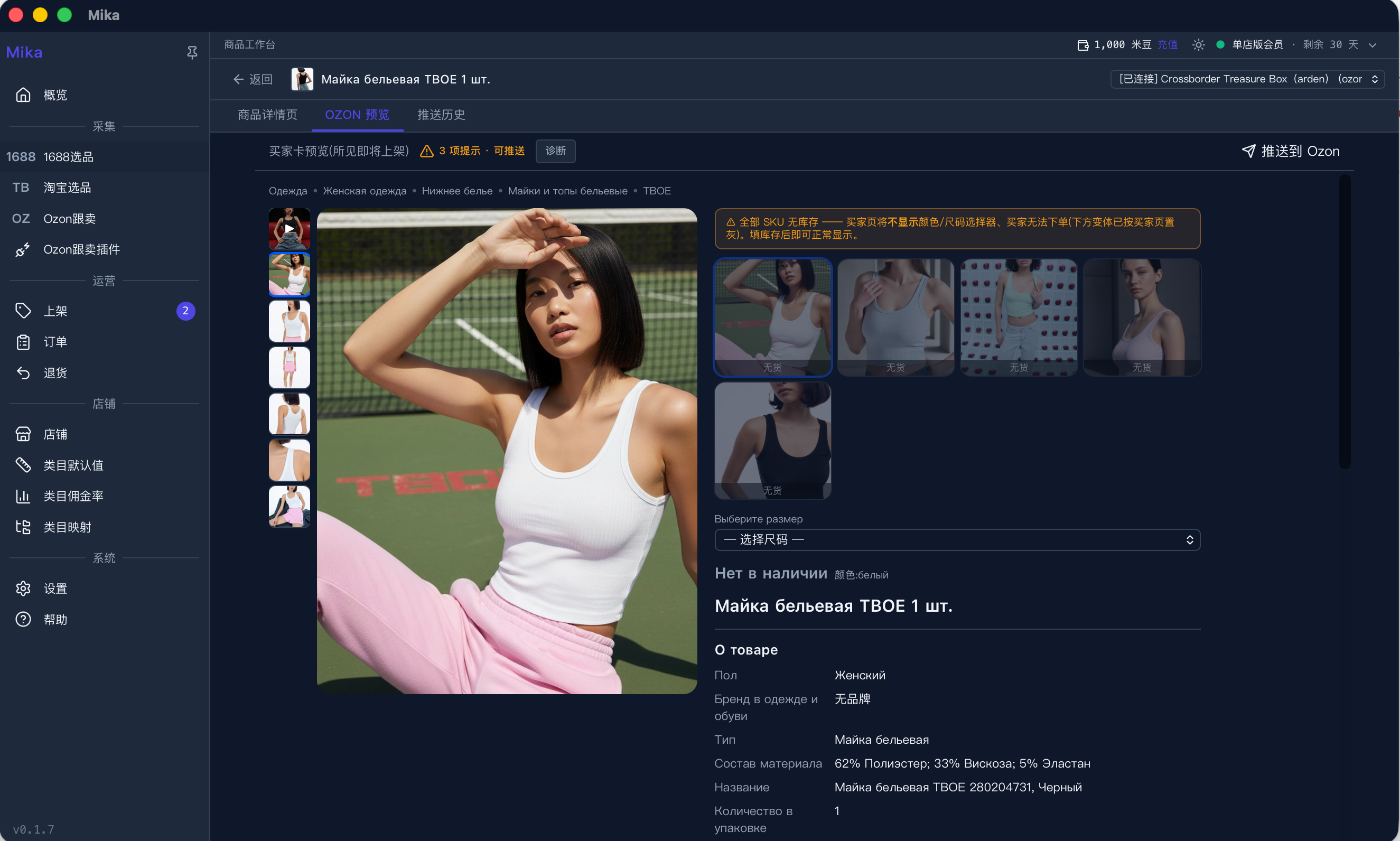Select the tennis court photo thumbnail
The width and height of the screenshot is (1400, 841).
point(289,275)
